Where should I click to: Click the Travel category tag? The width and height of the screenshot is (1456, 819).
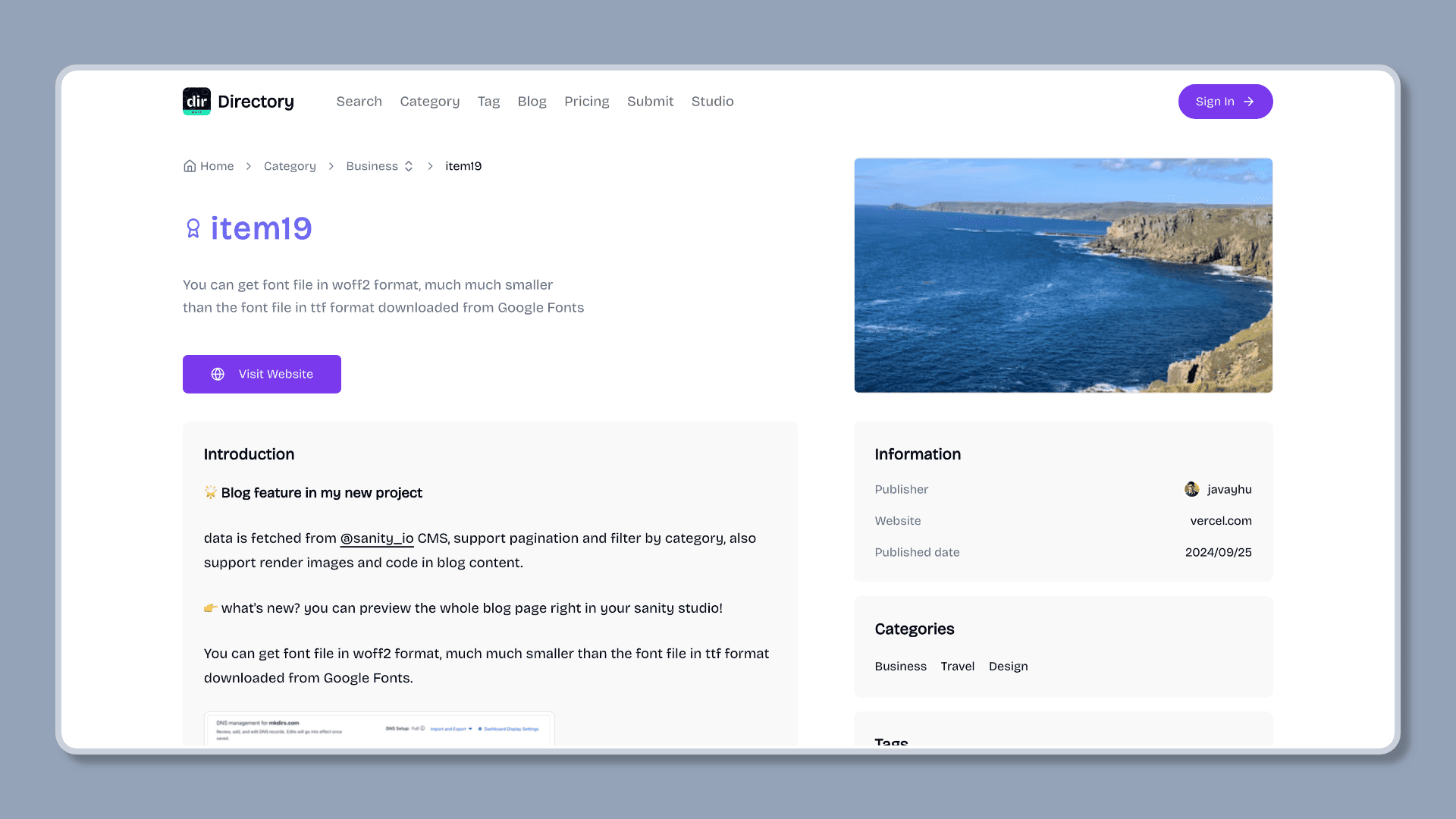(957, 666)
